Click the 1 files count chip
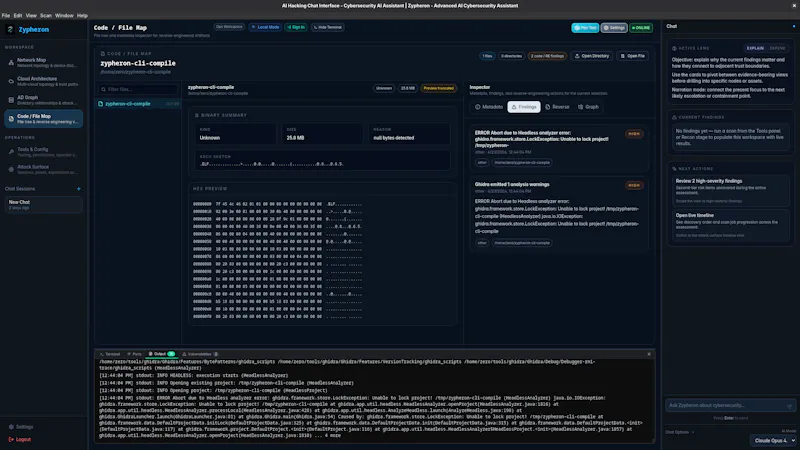 (x=487, y=56)
